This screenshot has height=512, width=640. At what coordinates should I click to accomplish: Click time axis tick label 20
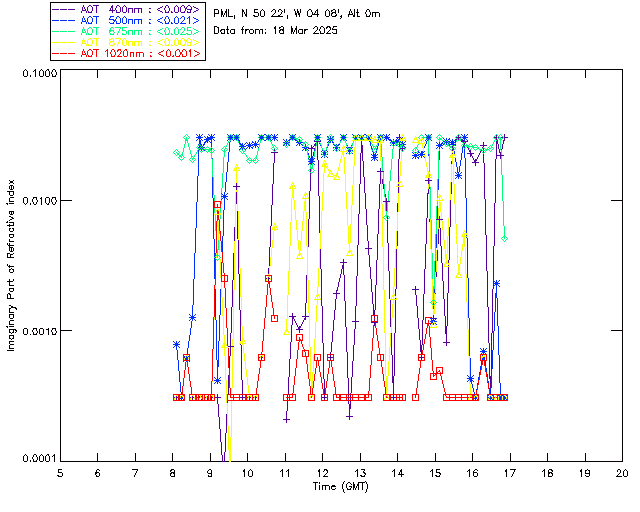coord(622,473)
